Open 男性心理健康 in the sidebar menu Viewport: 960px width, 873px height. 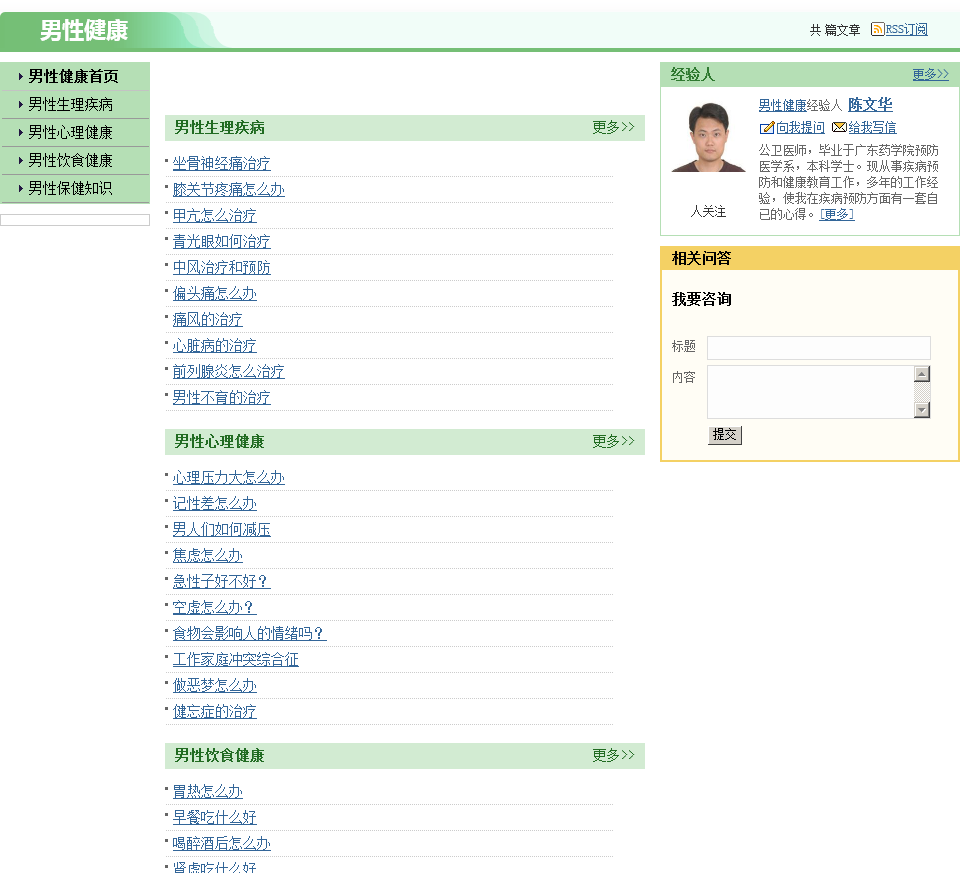(70, 132)
